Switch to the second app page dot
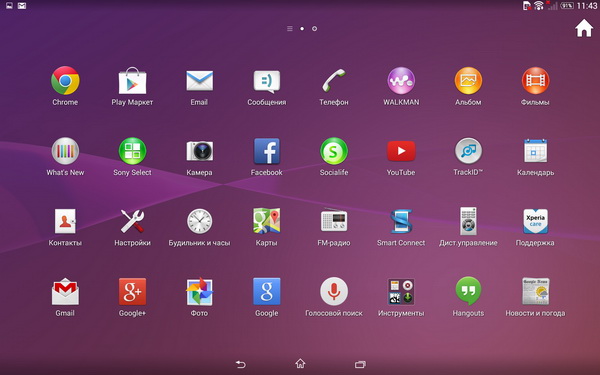 click(x=314, y=29)
